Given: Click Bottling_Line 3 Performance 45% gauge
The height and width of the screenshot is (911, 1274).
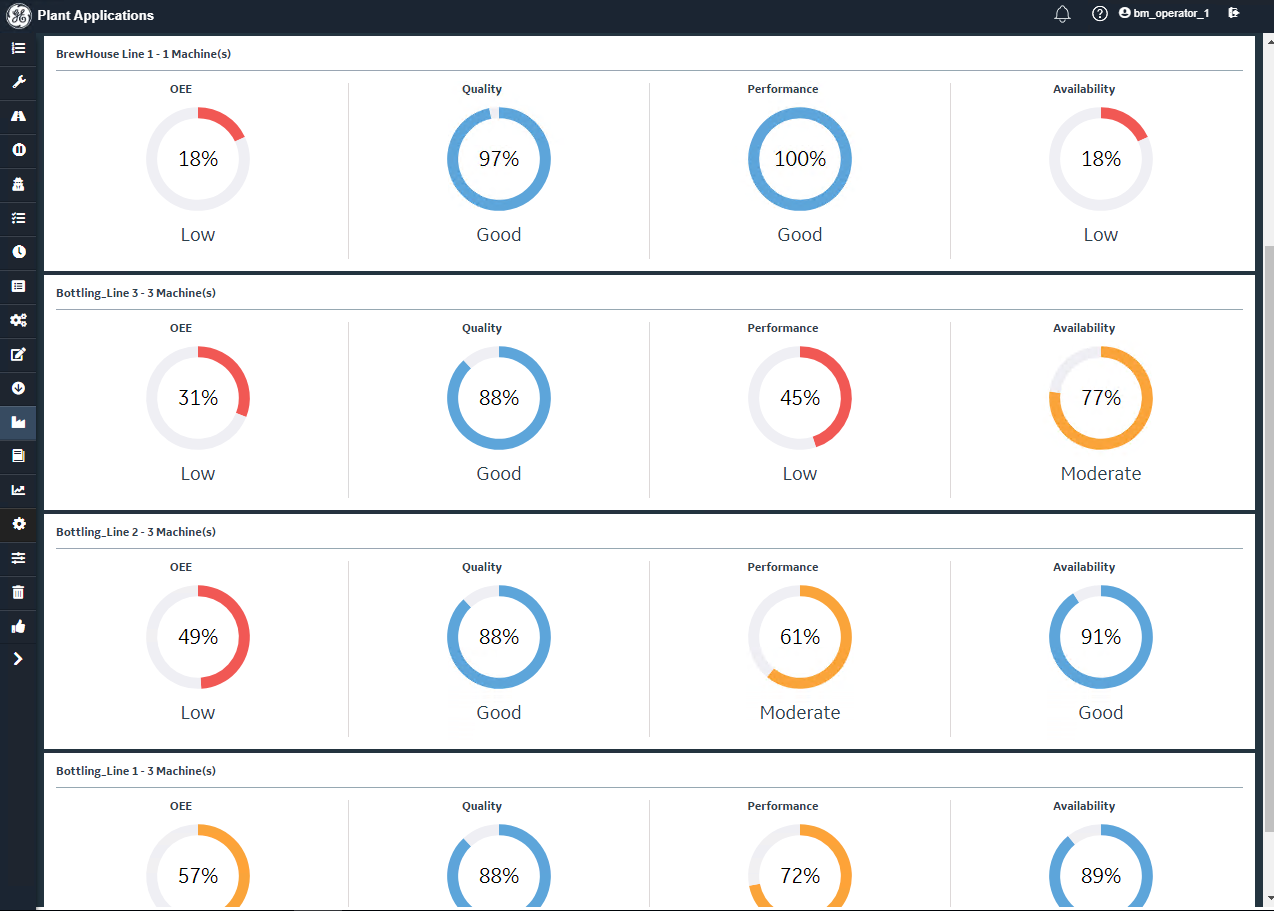Looking at the screenshot, I should 800,398.
